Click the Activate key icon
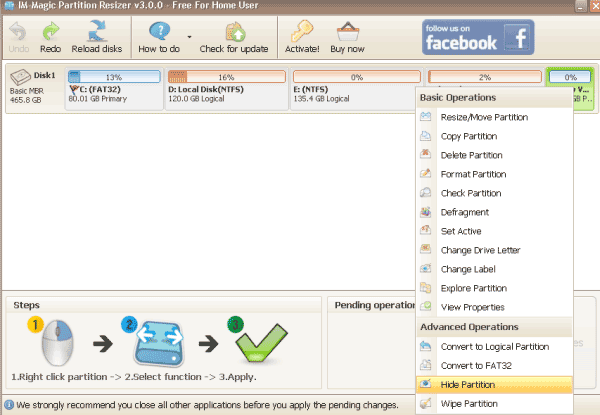This screenshot has height=415, width=600. point(302,31)
